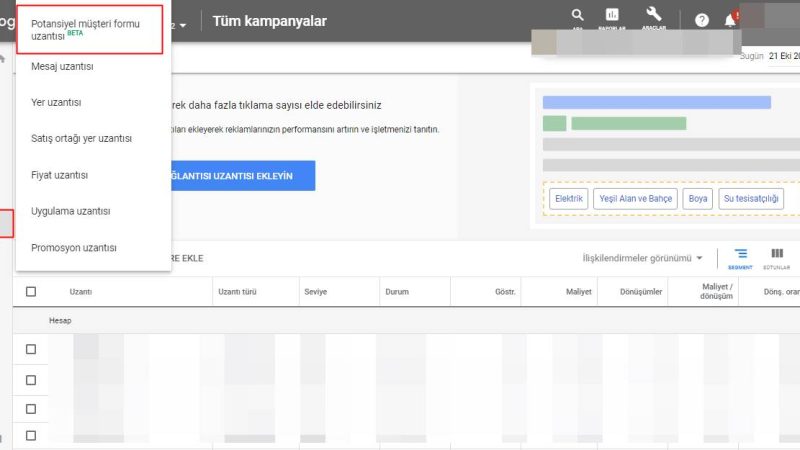Click the Yeşil Alan ve Bahçe chip
The width and height of the screenshot is (800, 450).
click(x=636, y=198)
